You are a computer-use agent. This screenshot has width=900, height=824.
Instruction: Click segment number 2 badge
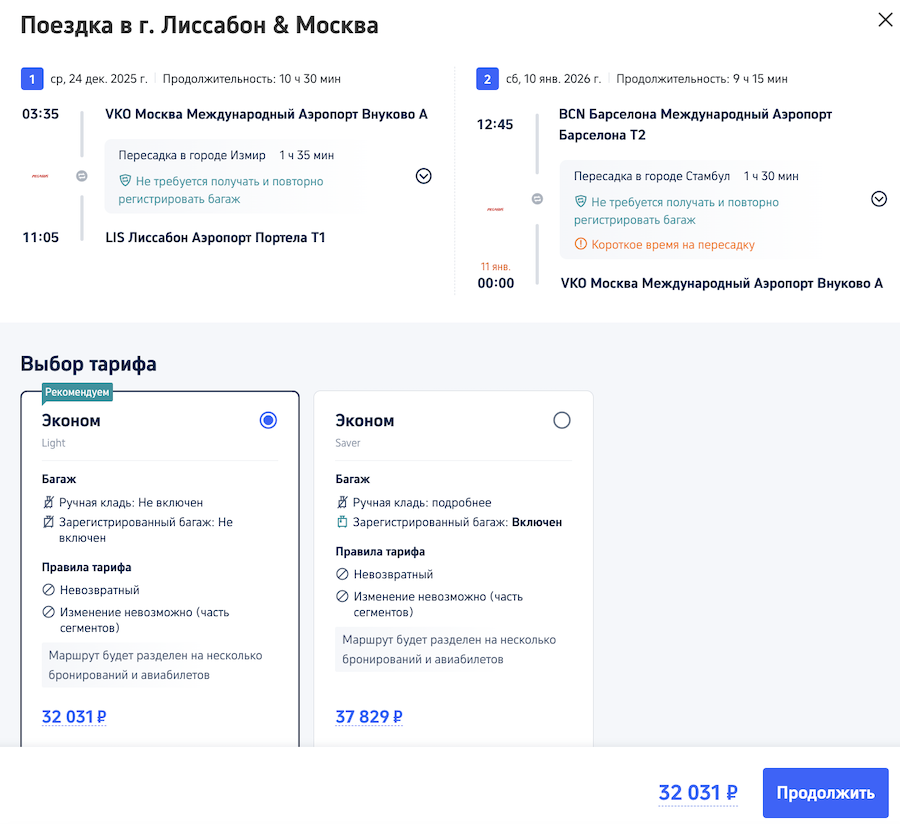[x=487, y=79]
